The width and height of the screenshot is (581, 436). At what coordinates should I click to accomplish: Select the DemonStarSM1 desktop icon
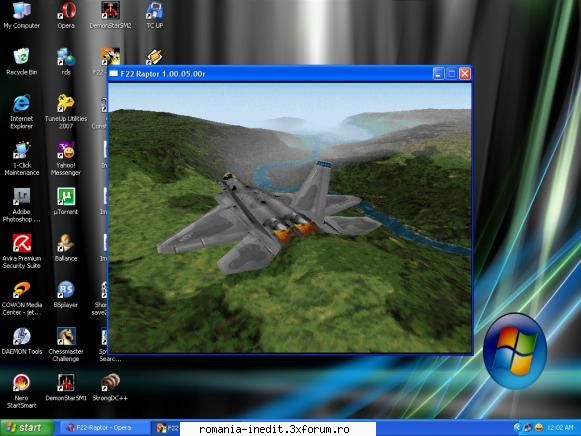coord(66,387)
